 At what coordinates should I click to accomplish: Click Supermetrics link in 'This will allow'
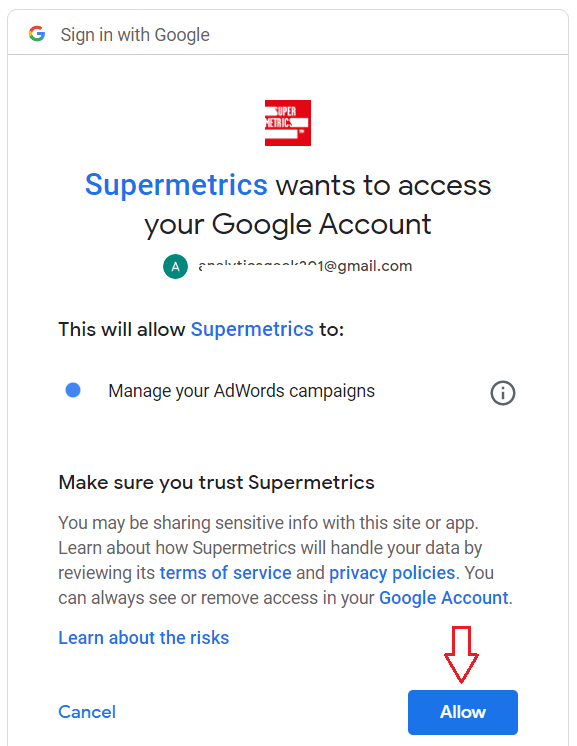click(252, 329)
